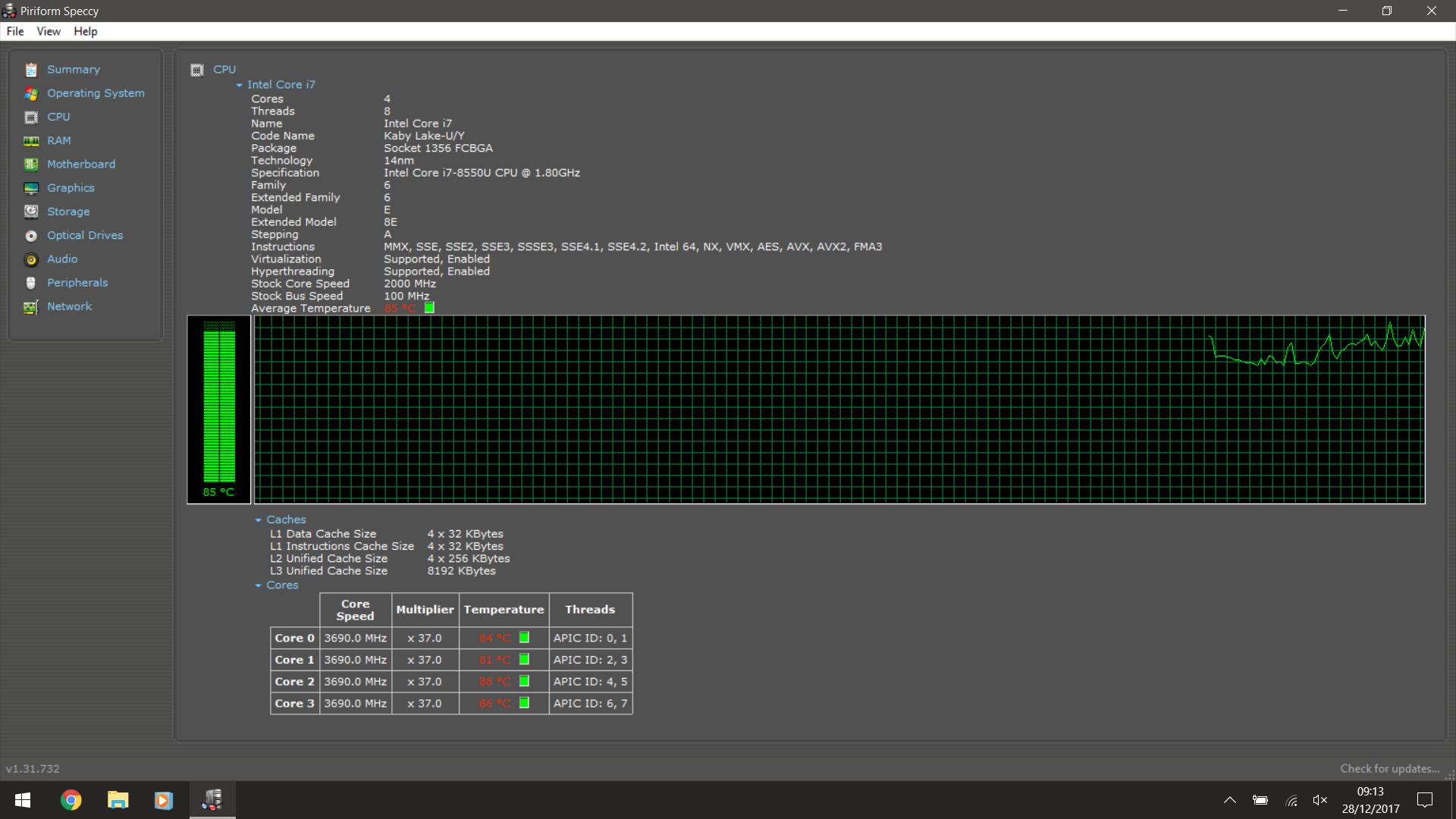This screenshot has width=1456, height=819.
Task: Click the Multiplier column header
Action: (x=425, y=610)
